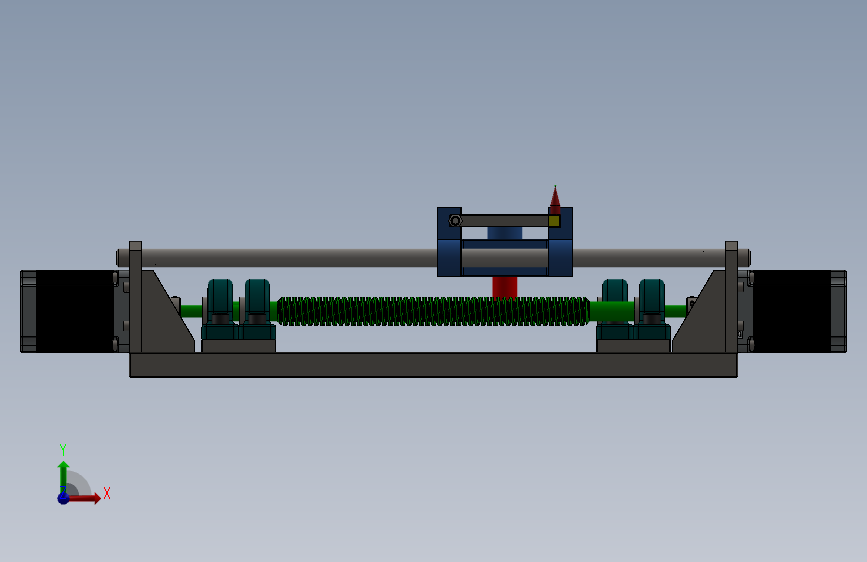Image resolution: width=867 pixels, height=562 pixels.
Task: Select the teal bearing block nearest the left motor
Action: click(x=220, y=310)
